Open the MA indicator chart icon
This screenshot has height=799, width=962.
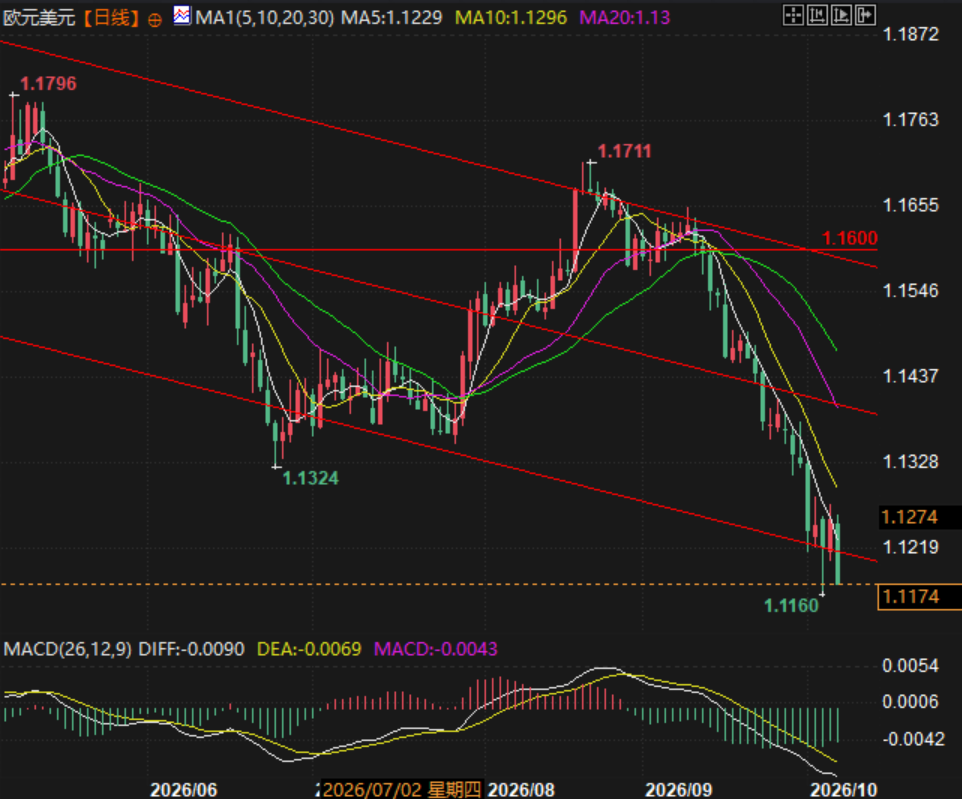tap(182, 15)
